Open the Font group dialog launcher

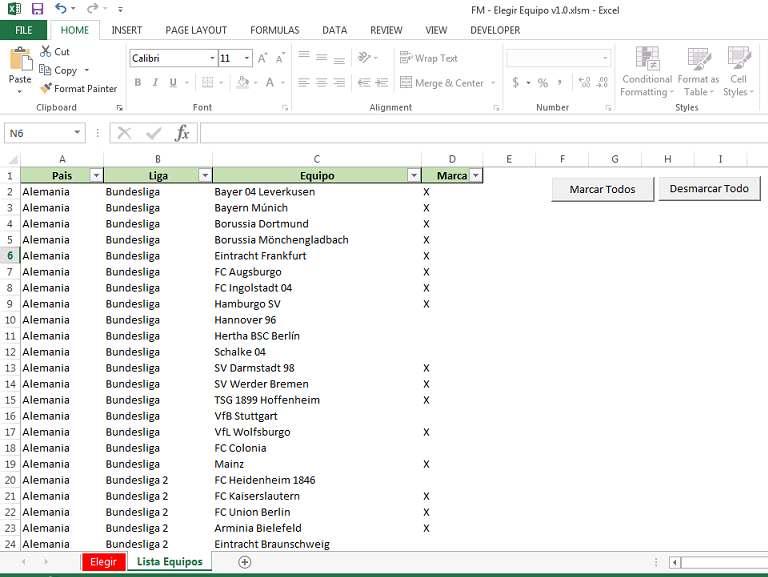point(285,107)
